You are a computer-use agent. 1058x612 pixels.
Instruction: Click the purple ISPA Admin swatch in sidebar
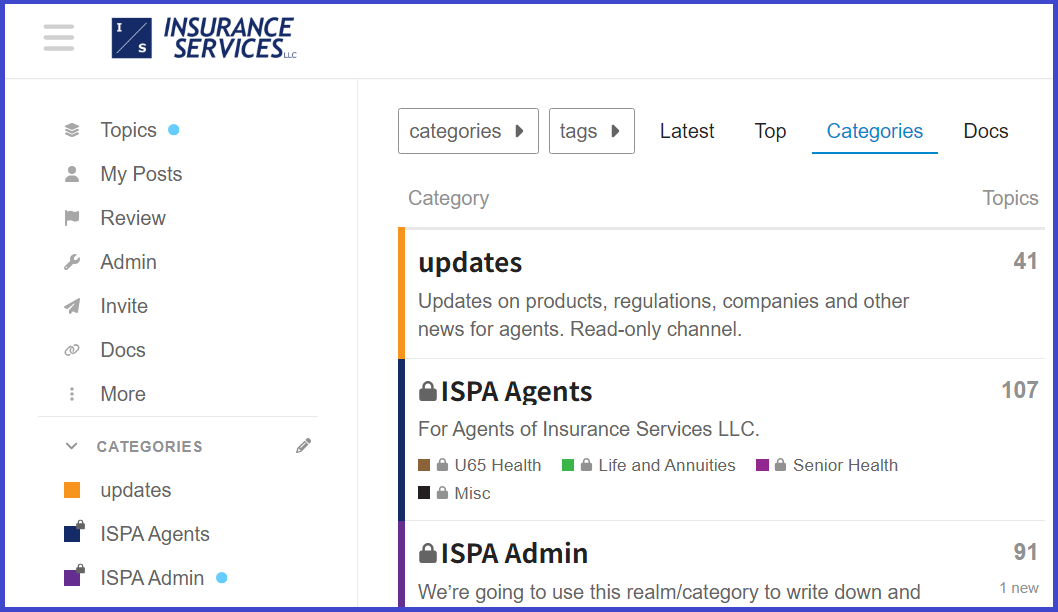coord(74,576)
